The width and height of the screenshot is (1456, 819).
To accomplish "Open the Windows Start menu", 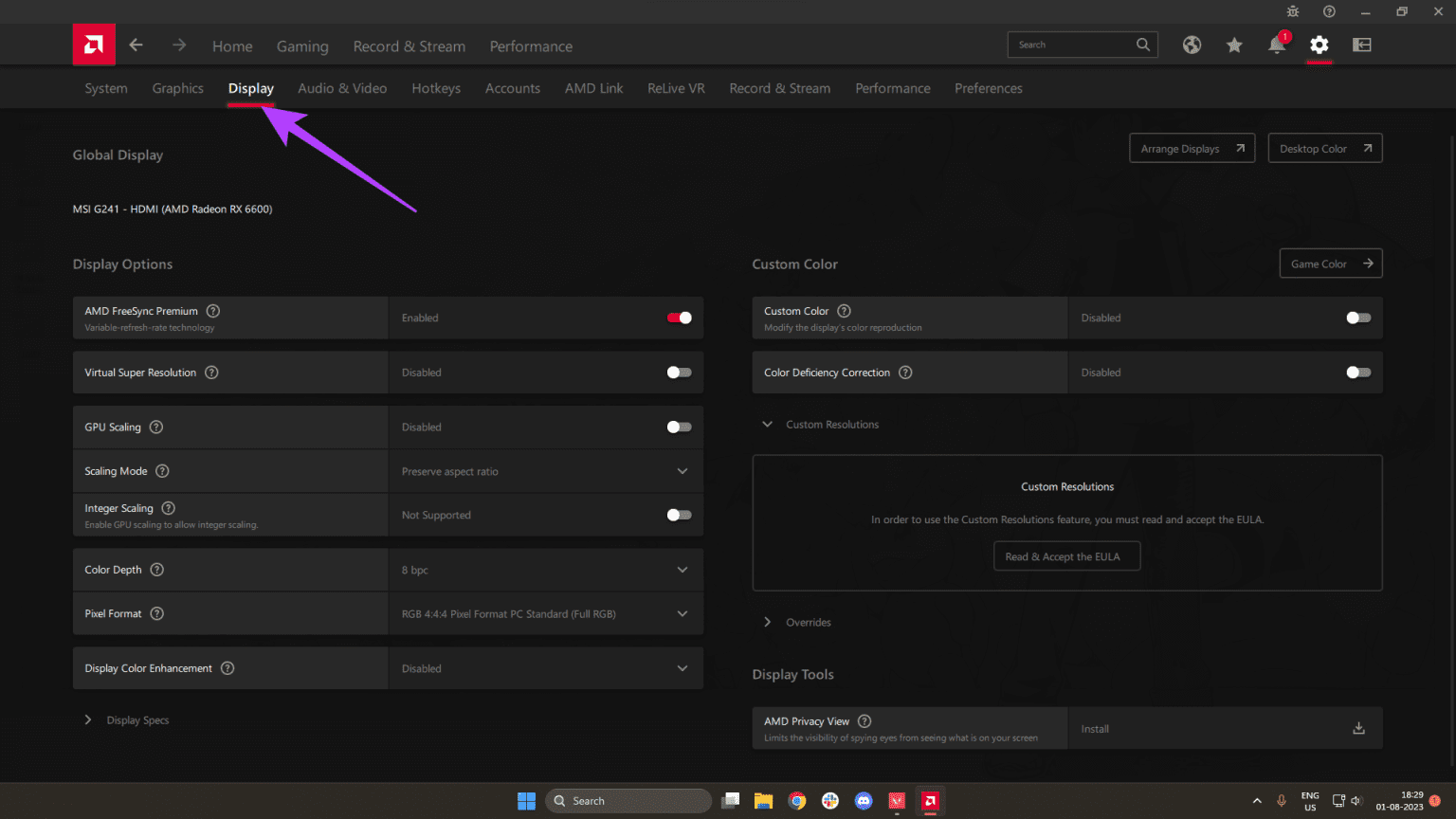I will point(526,800).
